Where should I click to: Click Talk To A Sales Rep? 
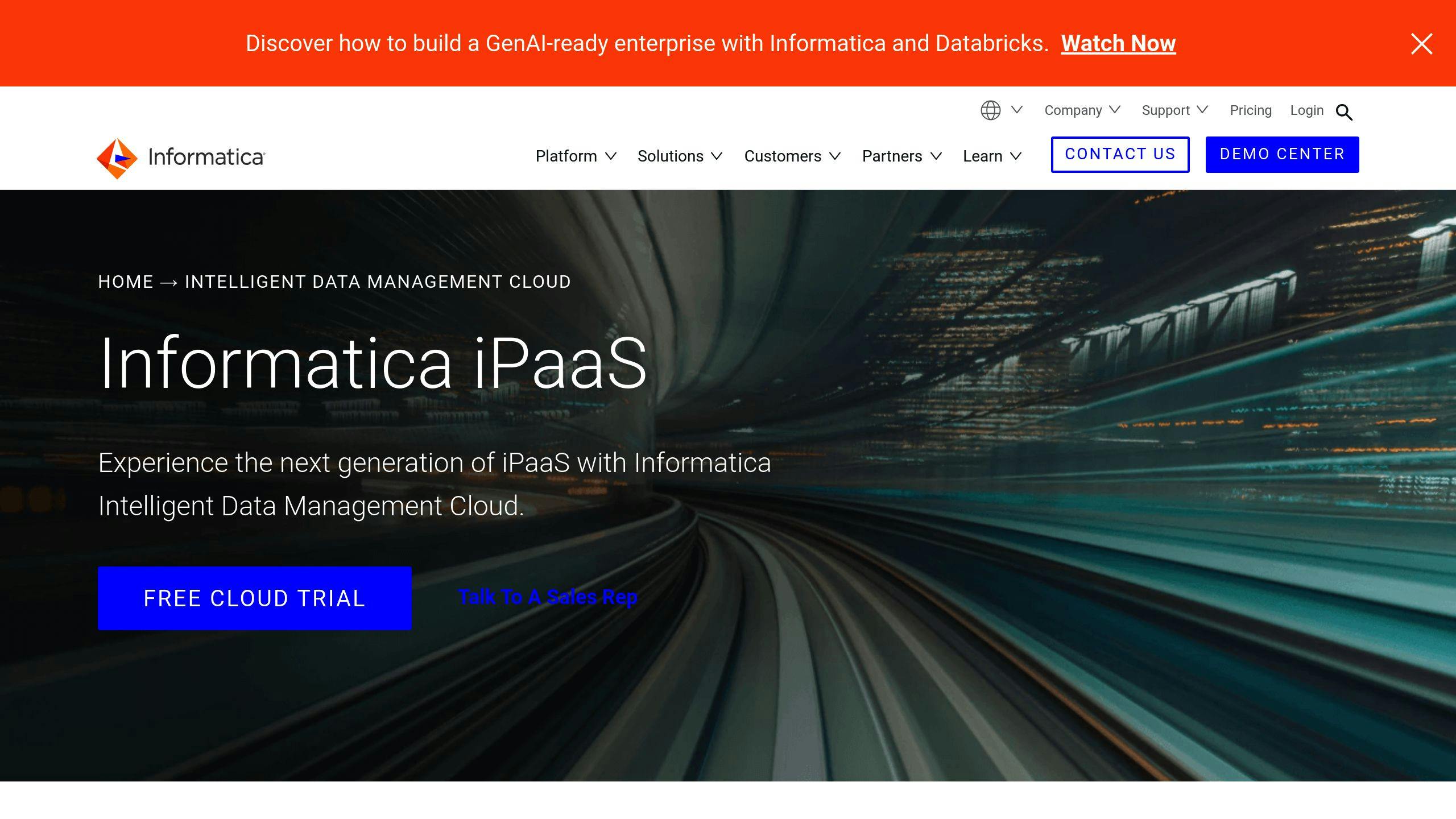coord(548,597)
